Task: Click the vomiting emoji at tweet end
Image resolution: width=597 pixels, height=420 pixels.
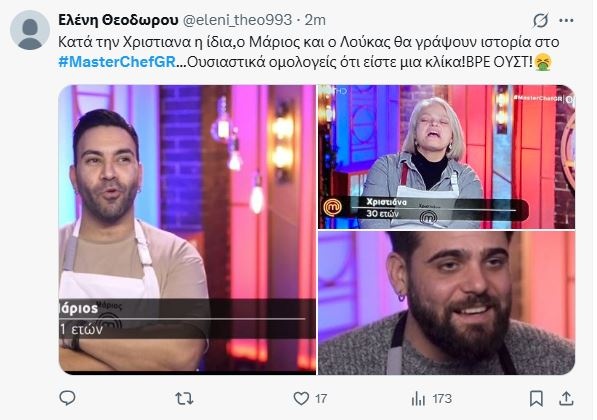Action: (x=543, y=62)
